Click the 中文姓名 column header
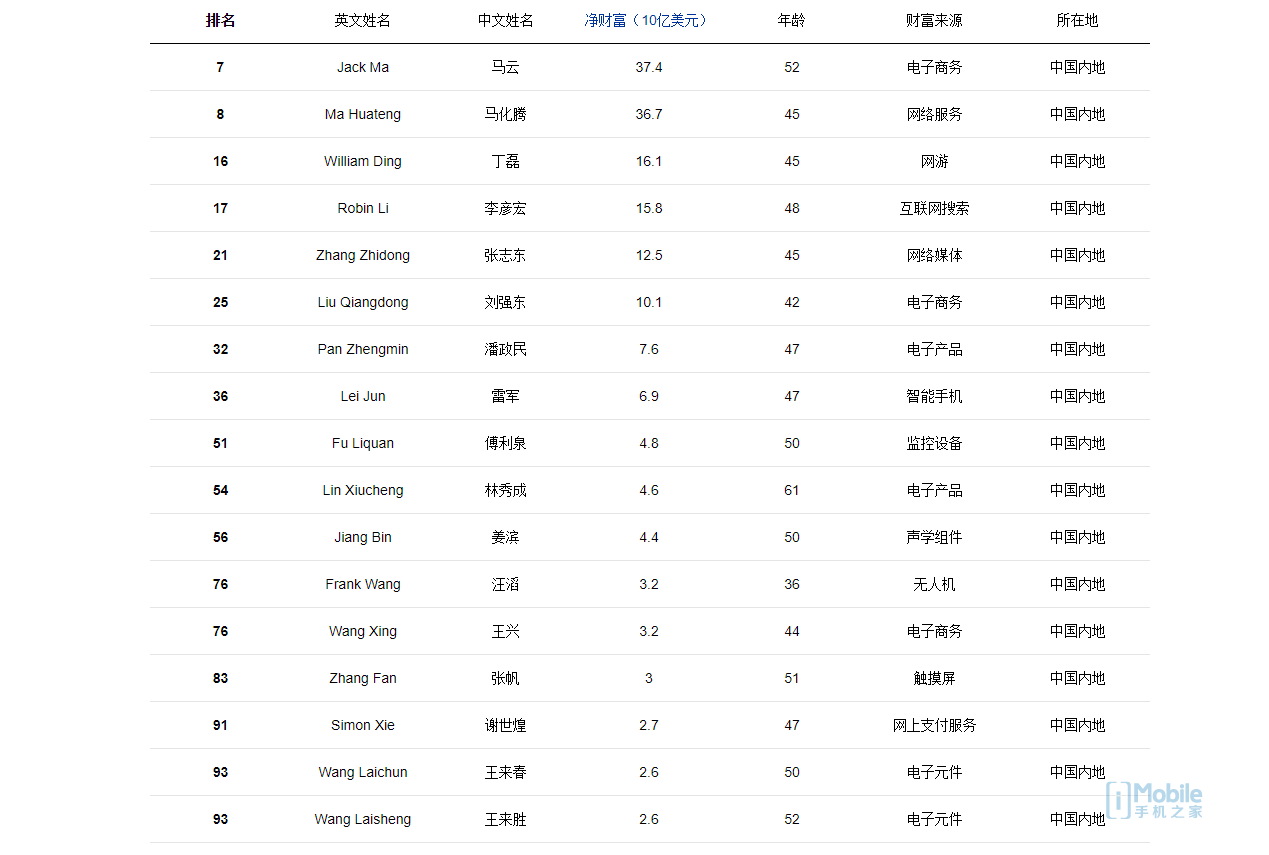1269x855 pixels. coord(506,20)
